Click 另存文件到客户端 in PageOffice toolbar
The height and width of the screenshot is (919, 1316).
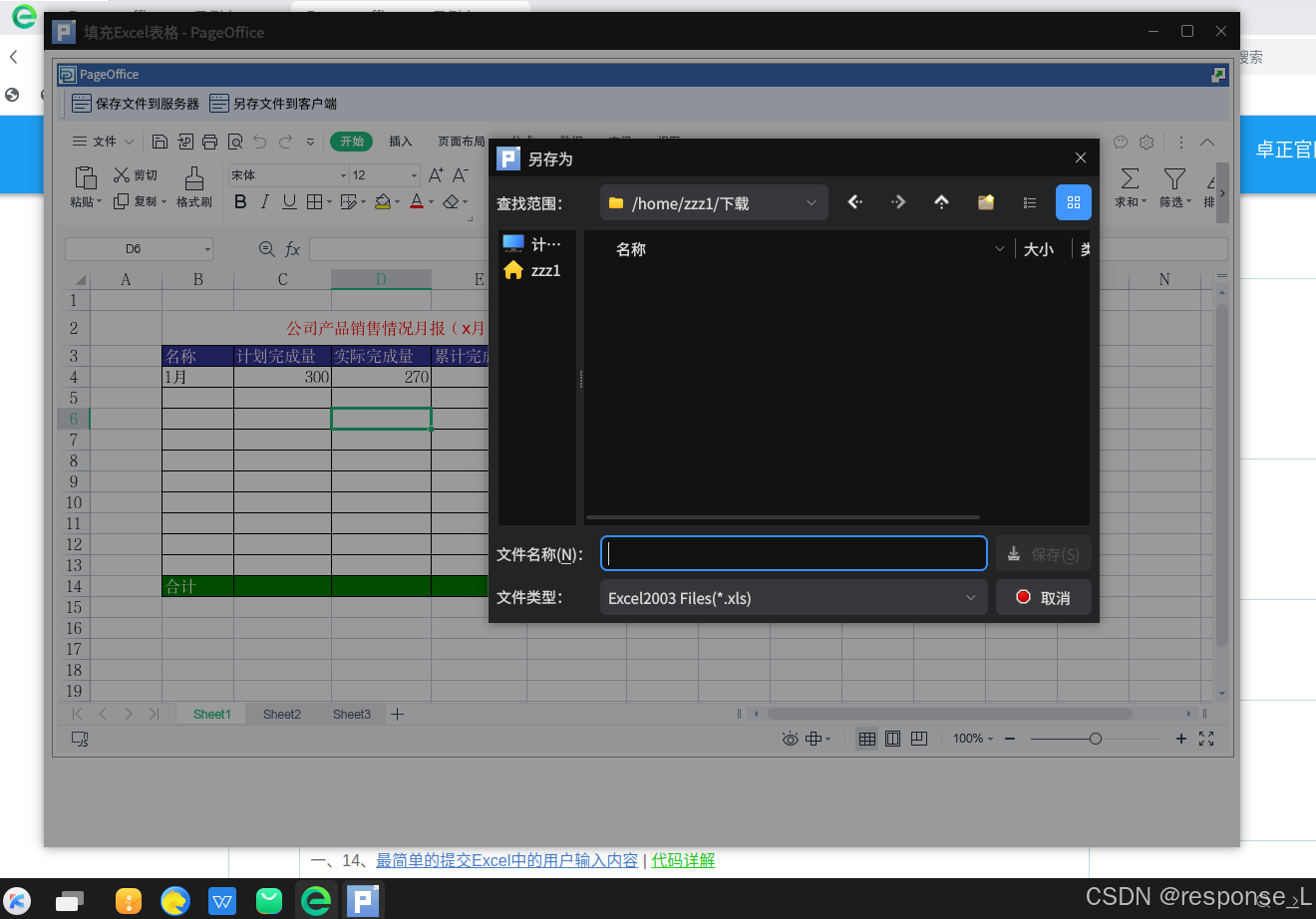click(x=273, y=104)
